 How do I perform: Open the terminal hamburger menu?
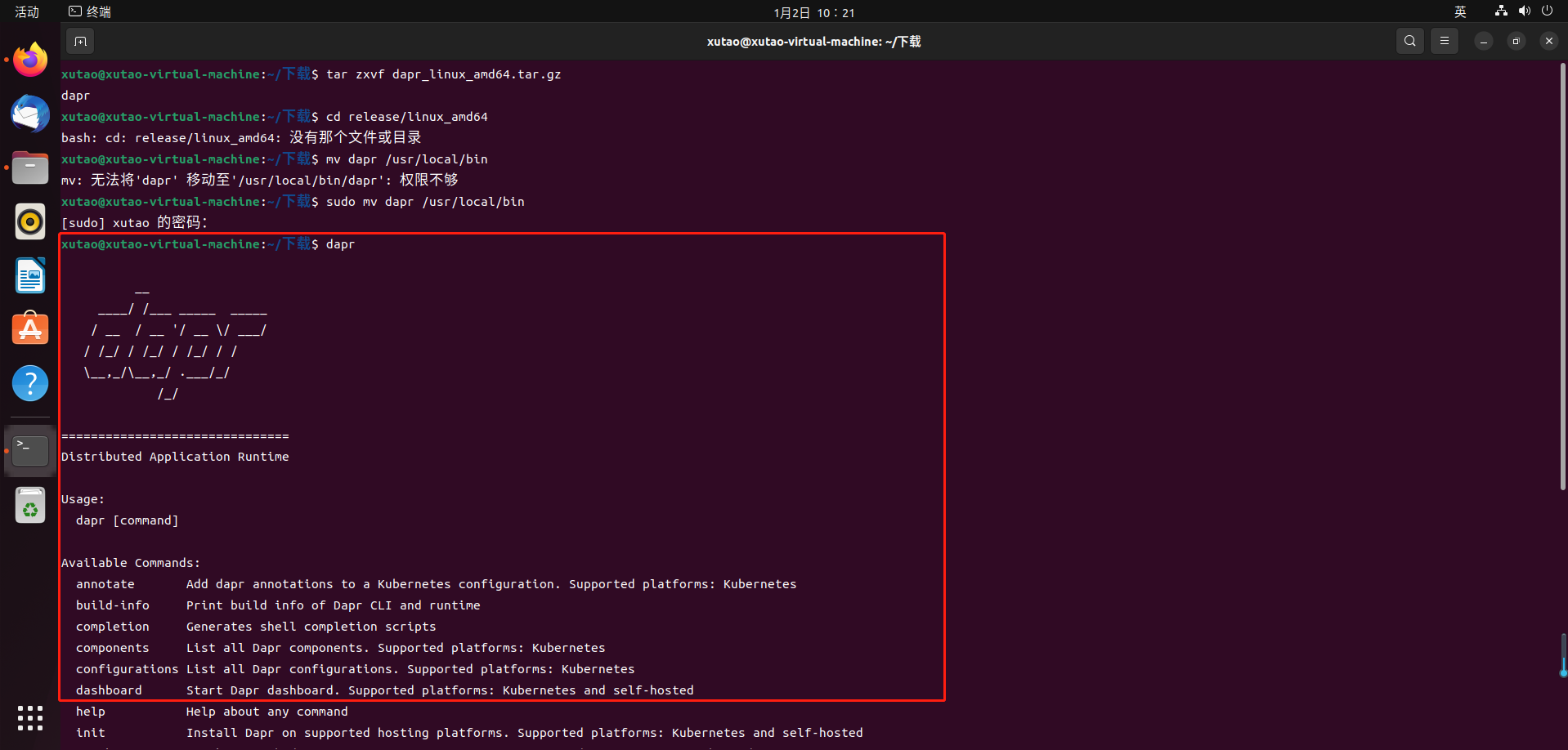1445,41
